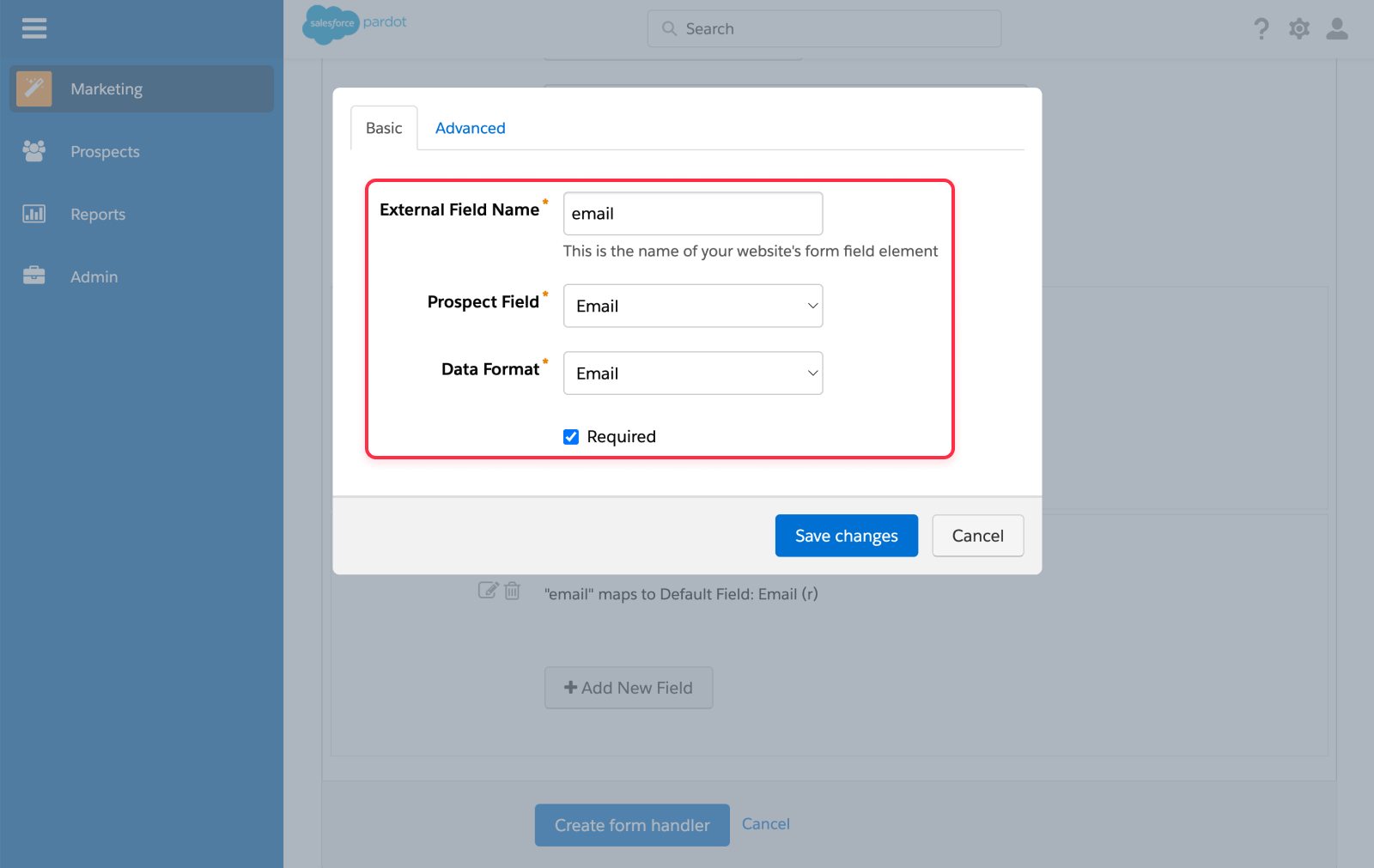Switch to the Advanced tab
The height and width of the screenshot is (868, 1374).
tap(470, 127)
